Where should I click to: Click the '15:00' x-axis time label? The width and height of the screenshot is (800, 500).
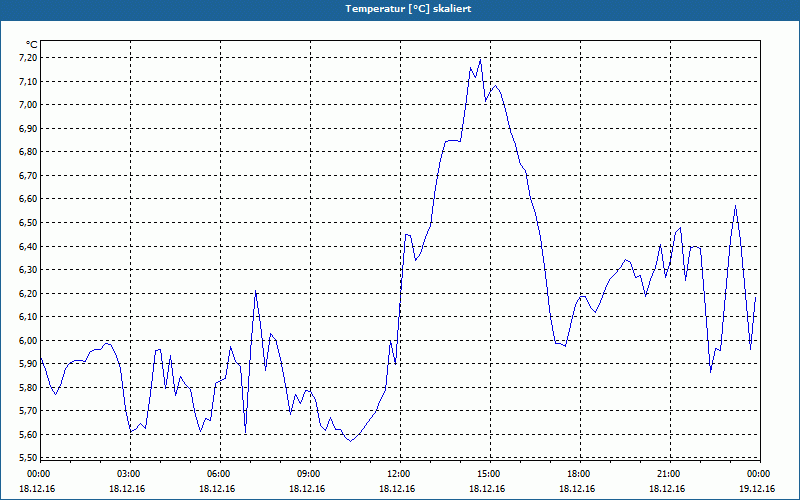point(489,474)
